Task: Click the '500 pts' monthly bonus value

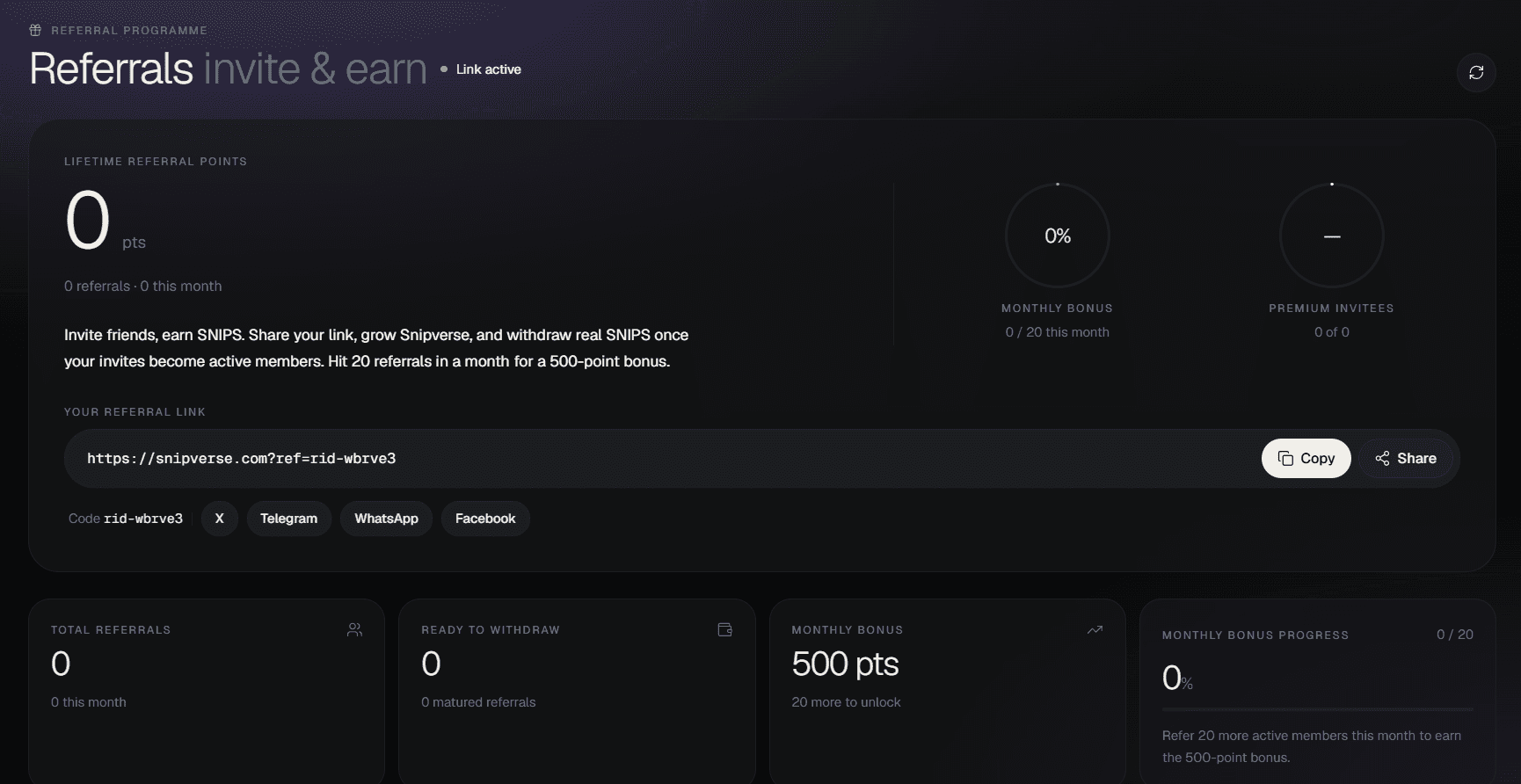Action: [845, 664]
